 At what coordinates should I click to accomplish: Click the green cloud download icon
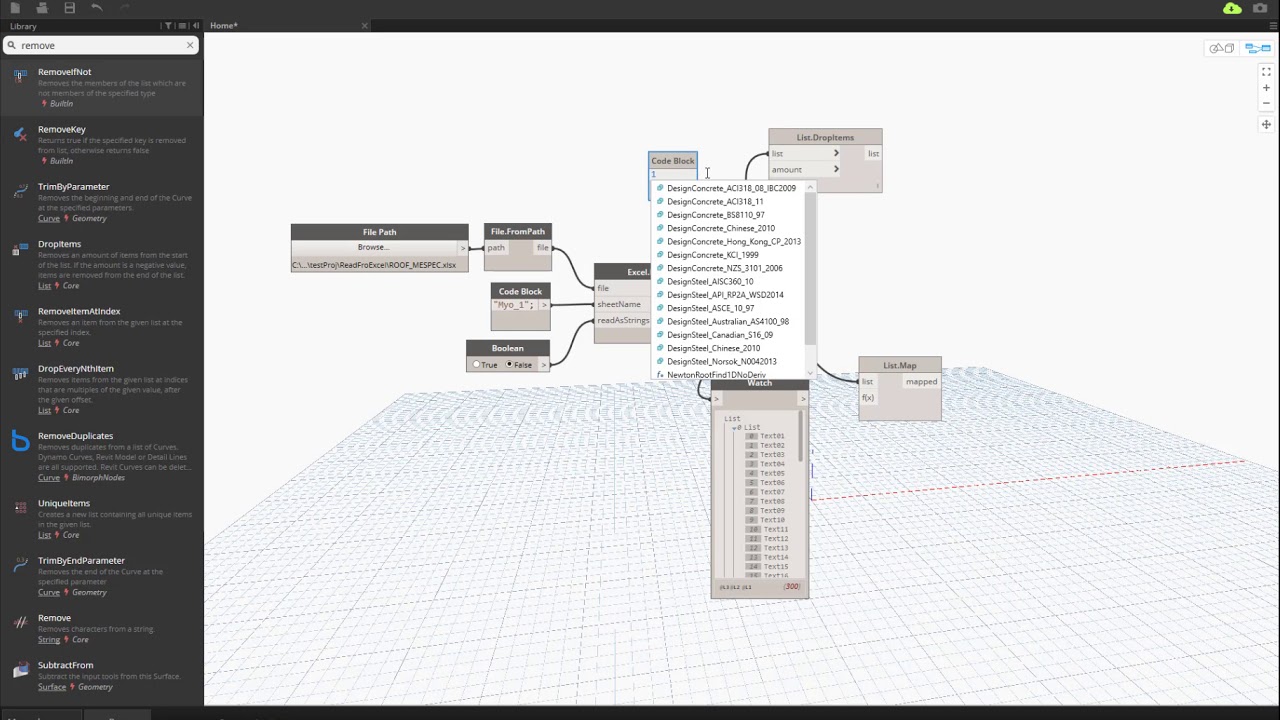[x=1232, y=8]
